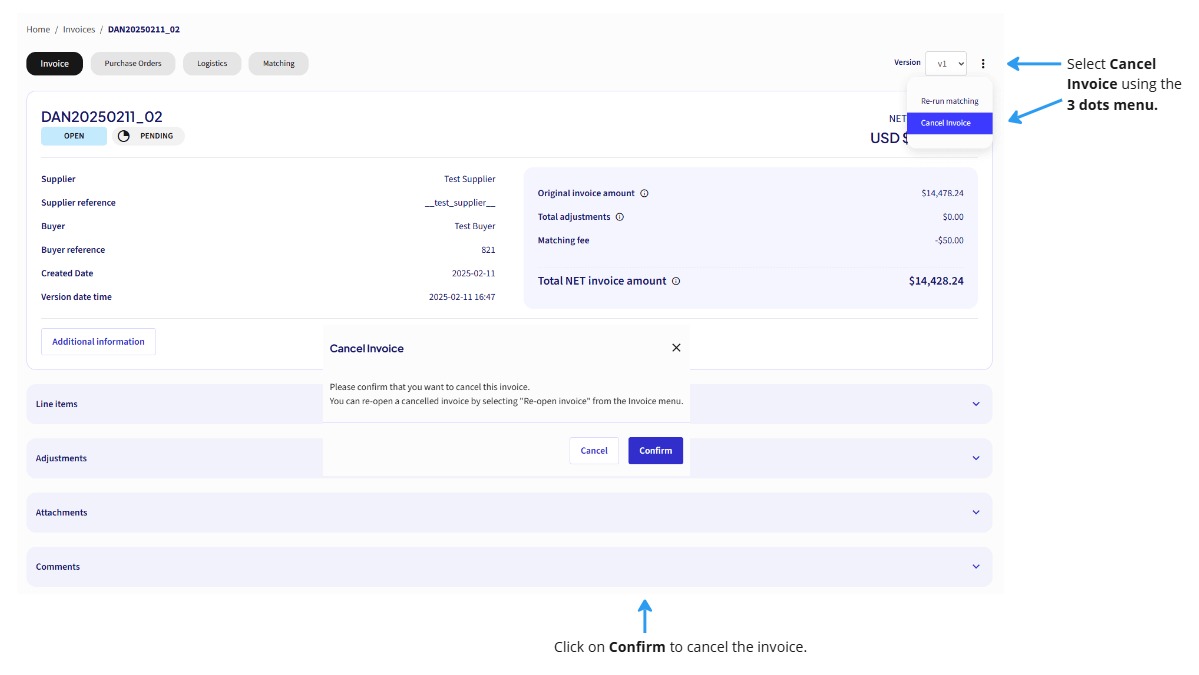Viewport: 1199px width, 675px height.
Task: Switch to the Purchase Orders tab
Action: pos(133,63)
